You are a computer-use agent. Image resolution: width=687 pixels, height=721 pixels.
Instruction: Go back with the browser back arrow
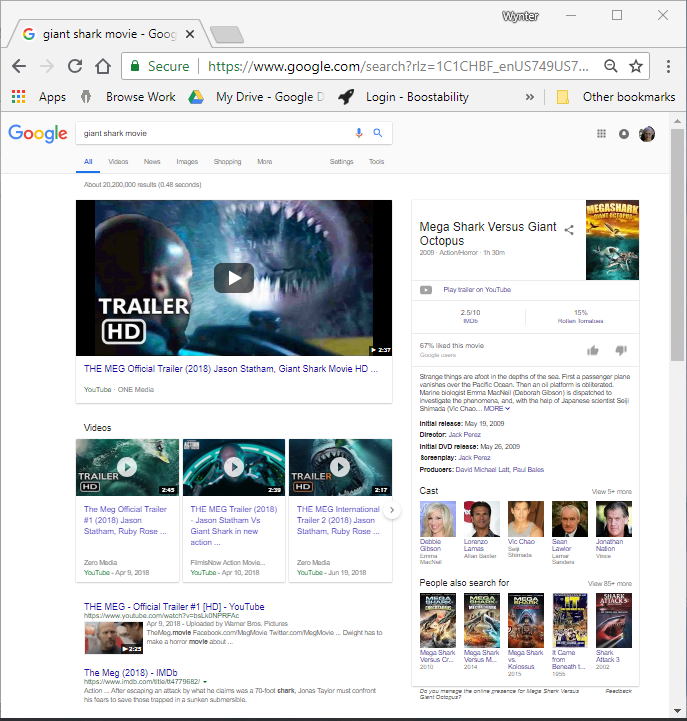19,66
